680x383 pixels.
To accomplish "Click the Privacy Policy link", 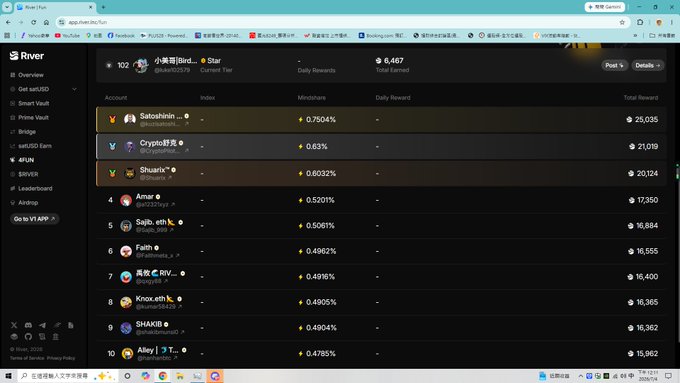I will (61, 358).
